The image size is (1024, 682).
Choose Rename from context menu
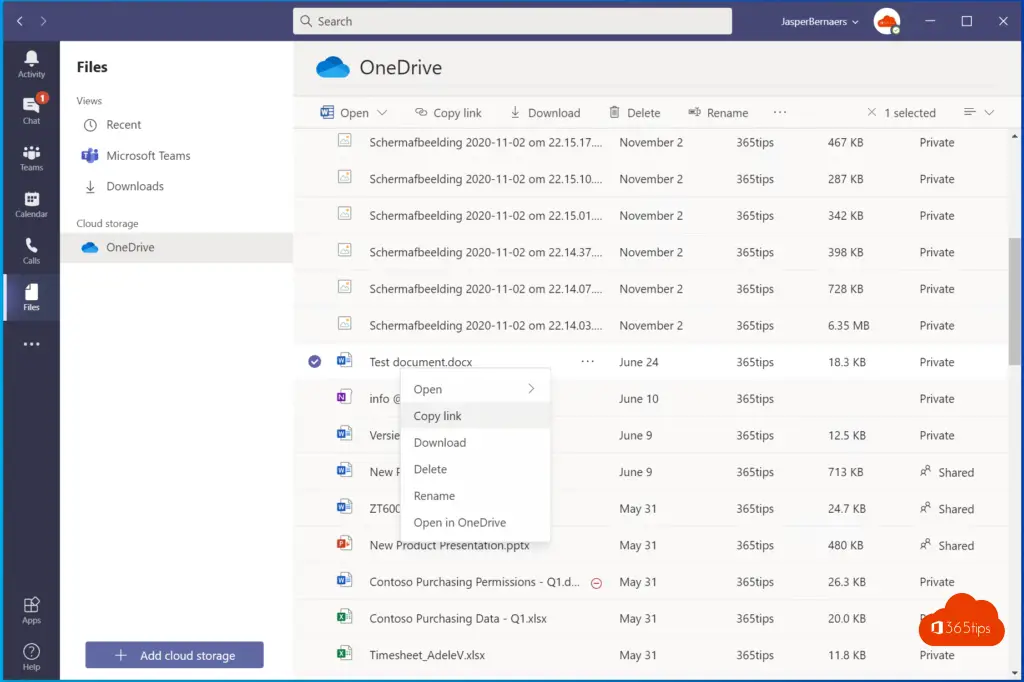[x=475, y=496]
